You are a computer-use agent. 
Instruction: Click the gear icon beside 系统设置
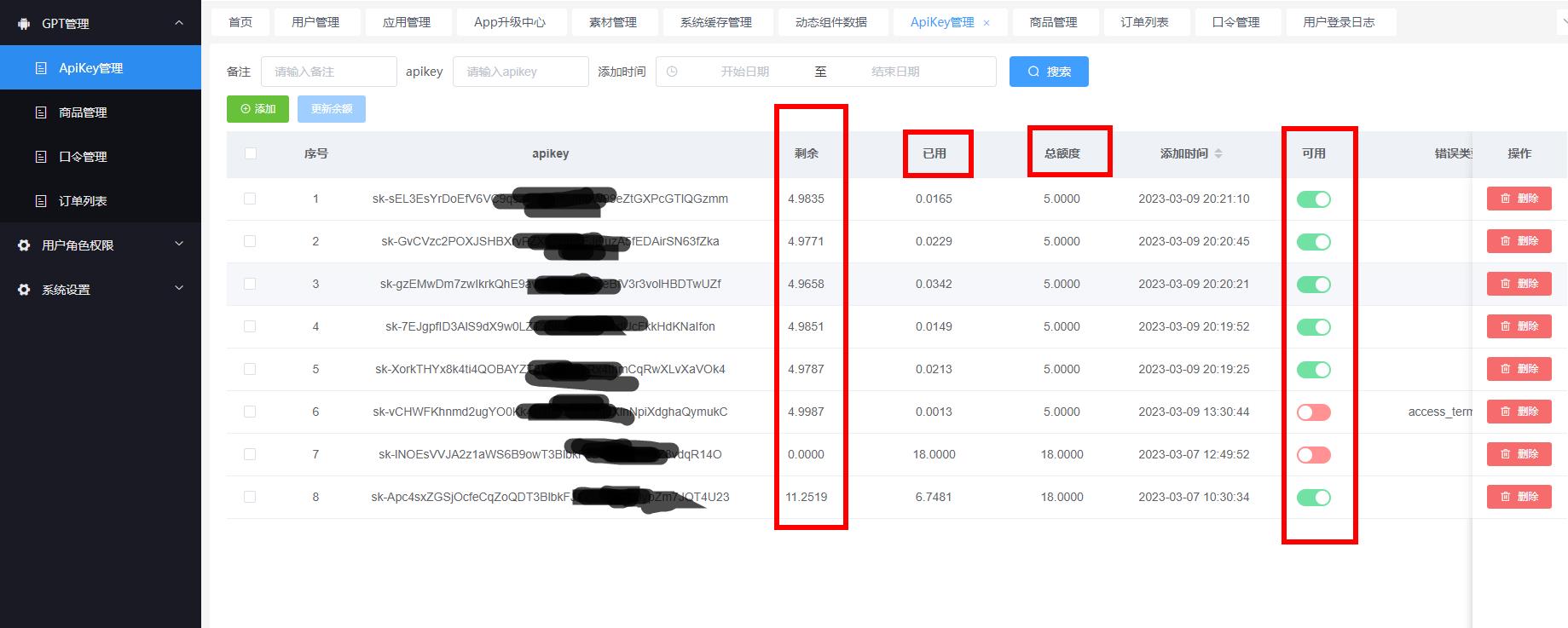[x=24, y=290]
